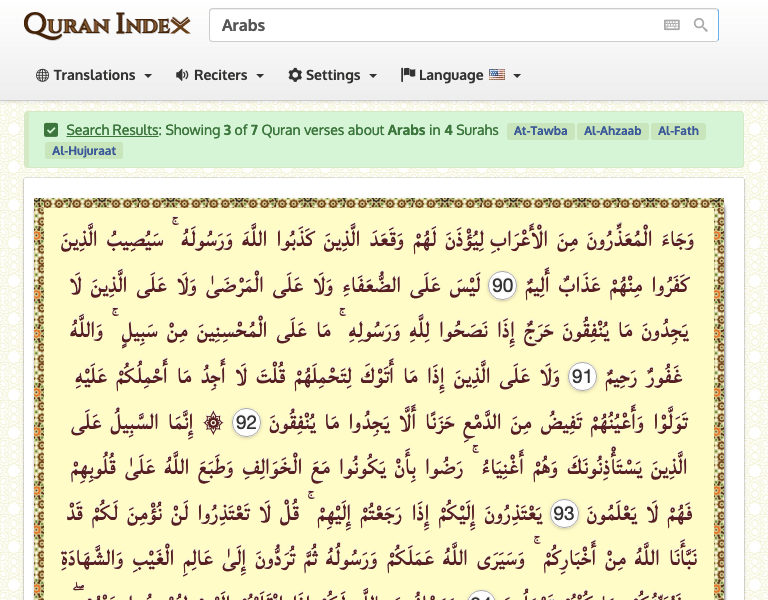Click the Quran Index logo

[x=106, y=26]
